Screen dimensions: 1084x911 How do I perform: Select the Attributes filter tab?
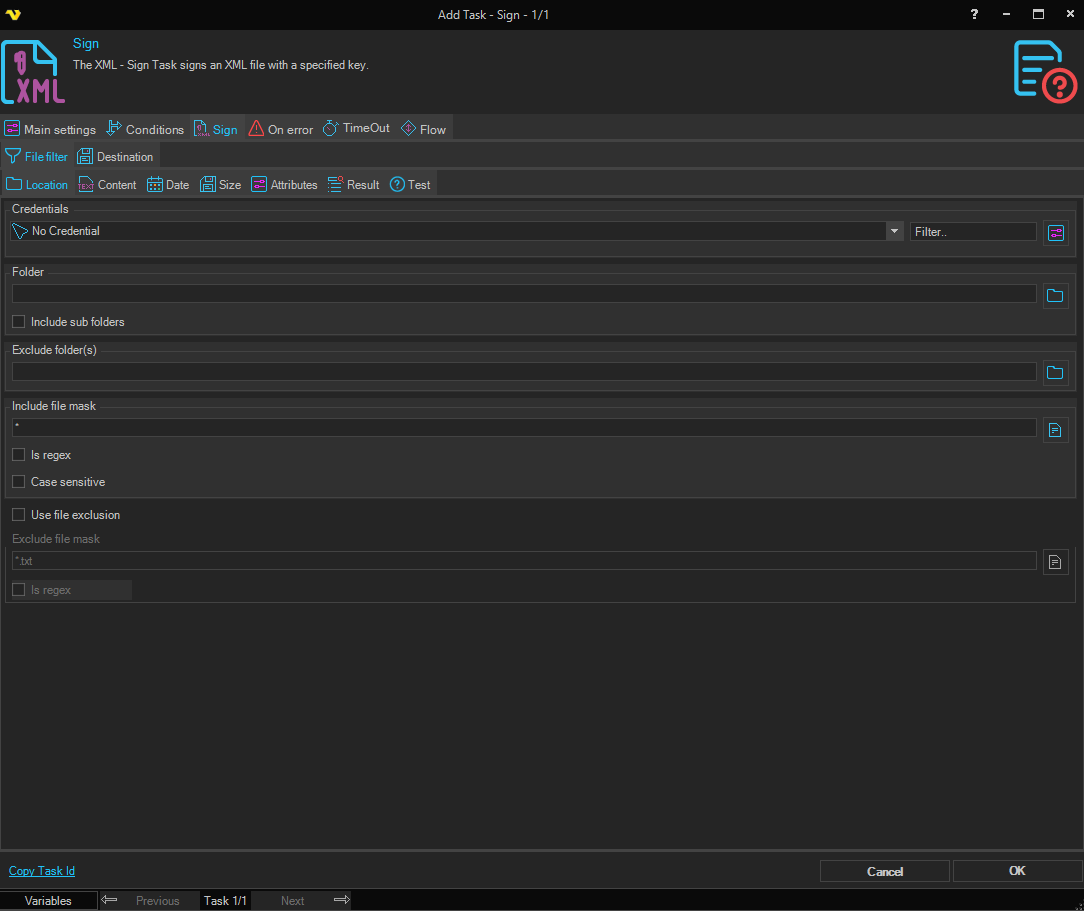point(284,185)
